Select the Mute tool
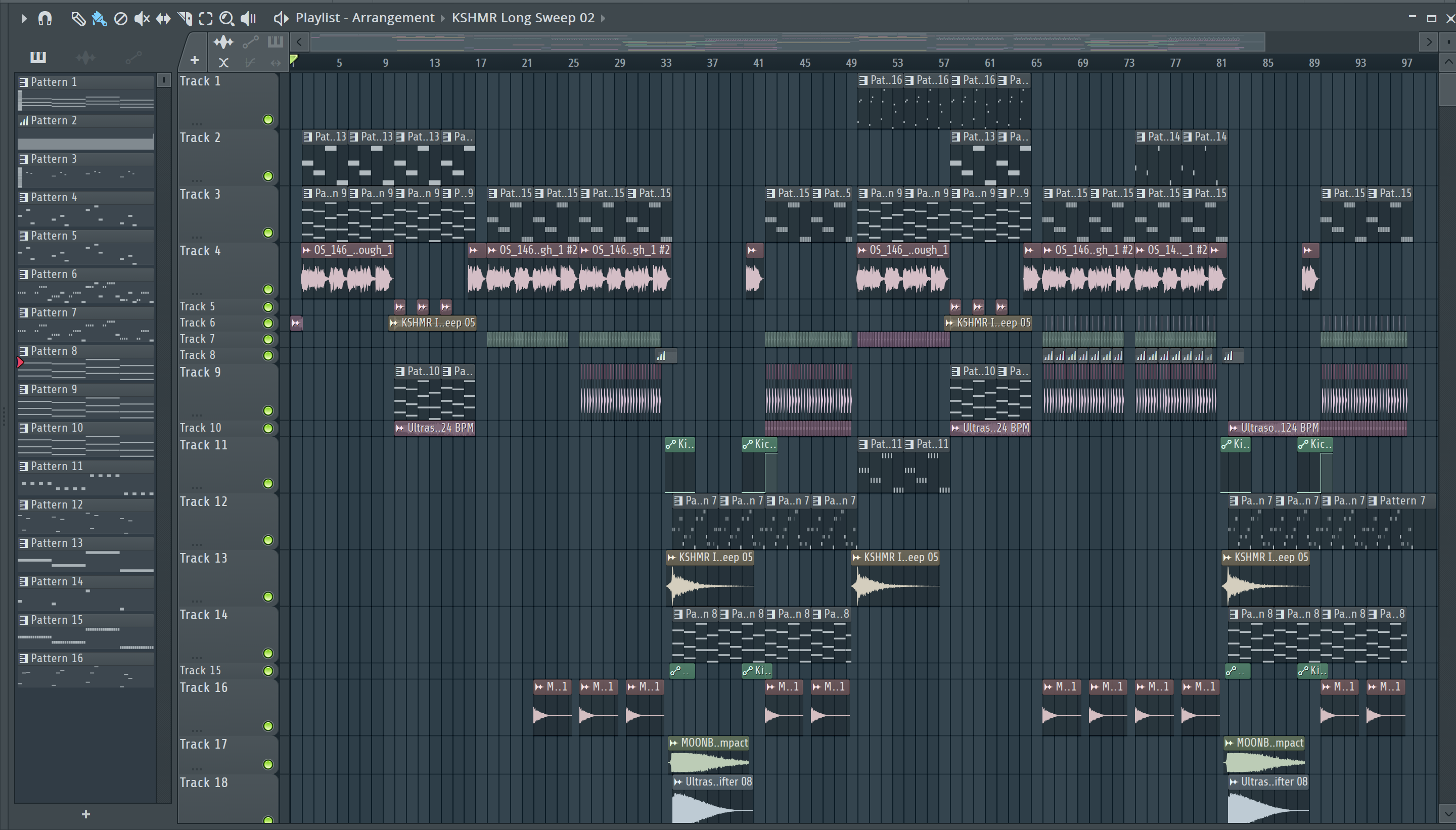Viewport: 1456px width, 830px height. coord(142,19)
